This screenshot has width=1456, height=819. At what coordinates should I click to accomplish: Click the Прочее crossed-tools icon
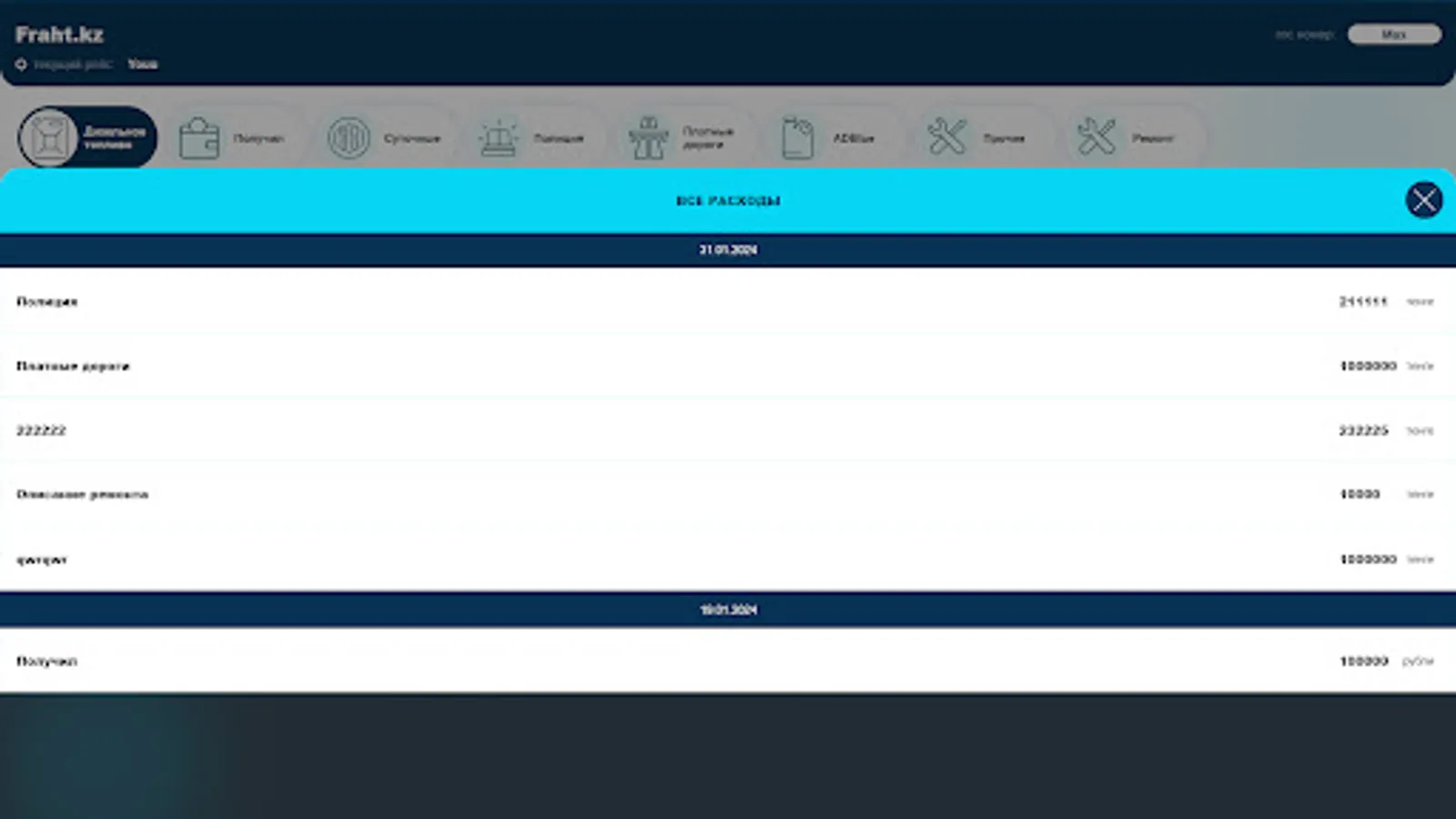(947, 136)
